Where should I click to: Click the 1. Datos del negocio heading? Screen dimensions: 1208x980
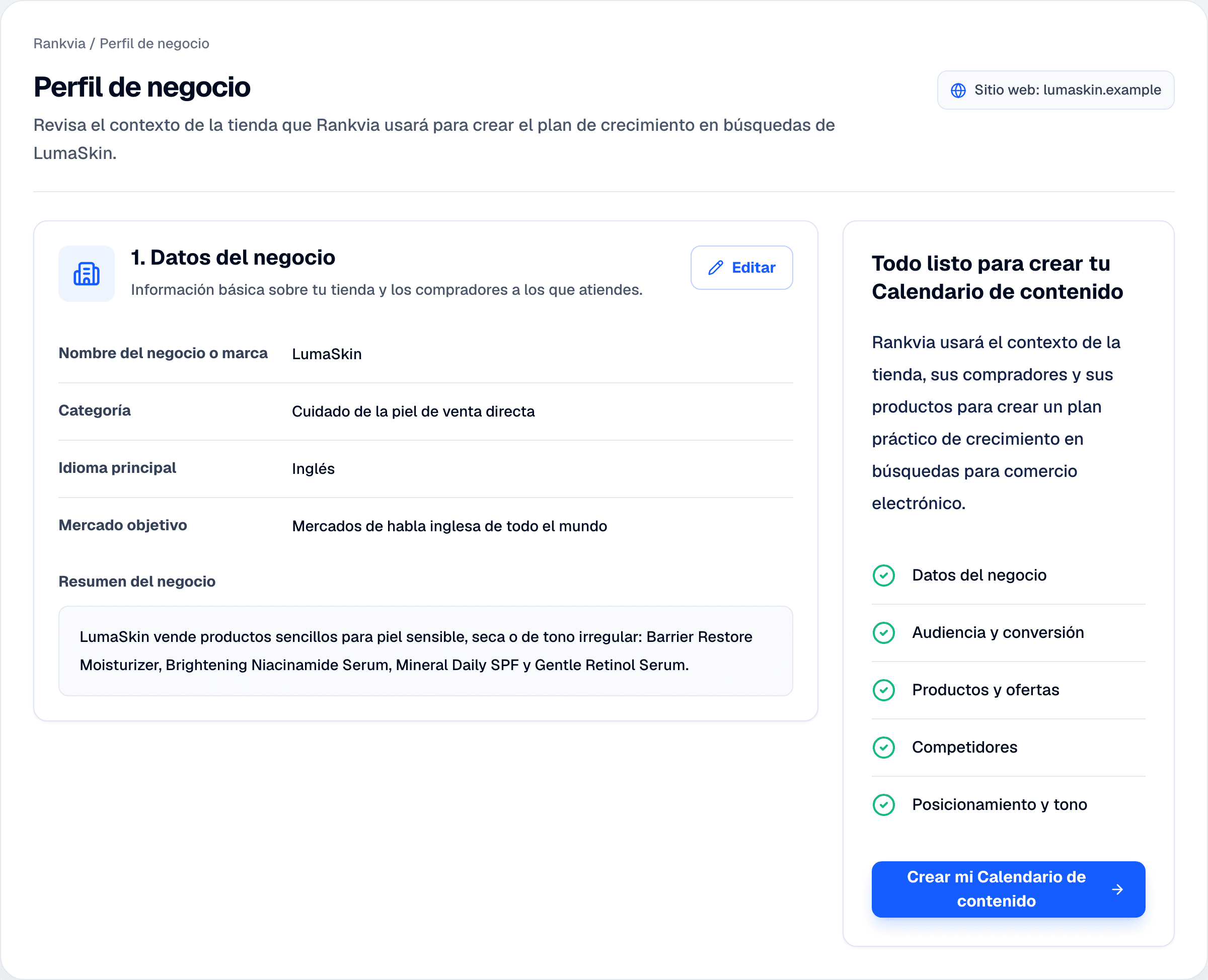click(x=233, y=258)
